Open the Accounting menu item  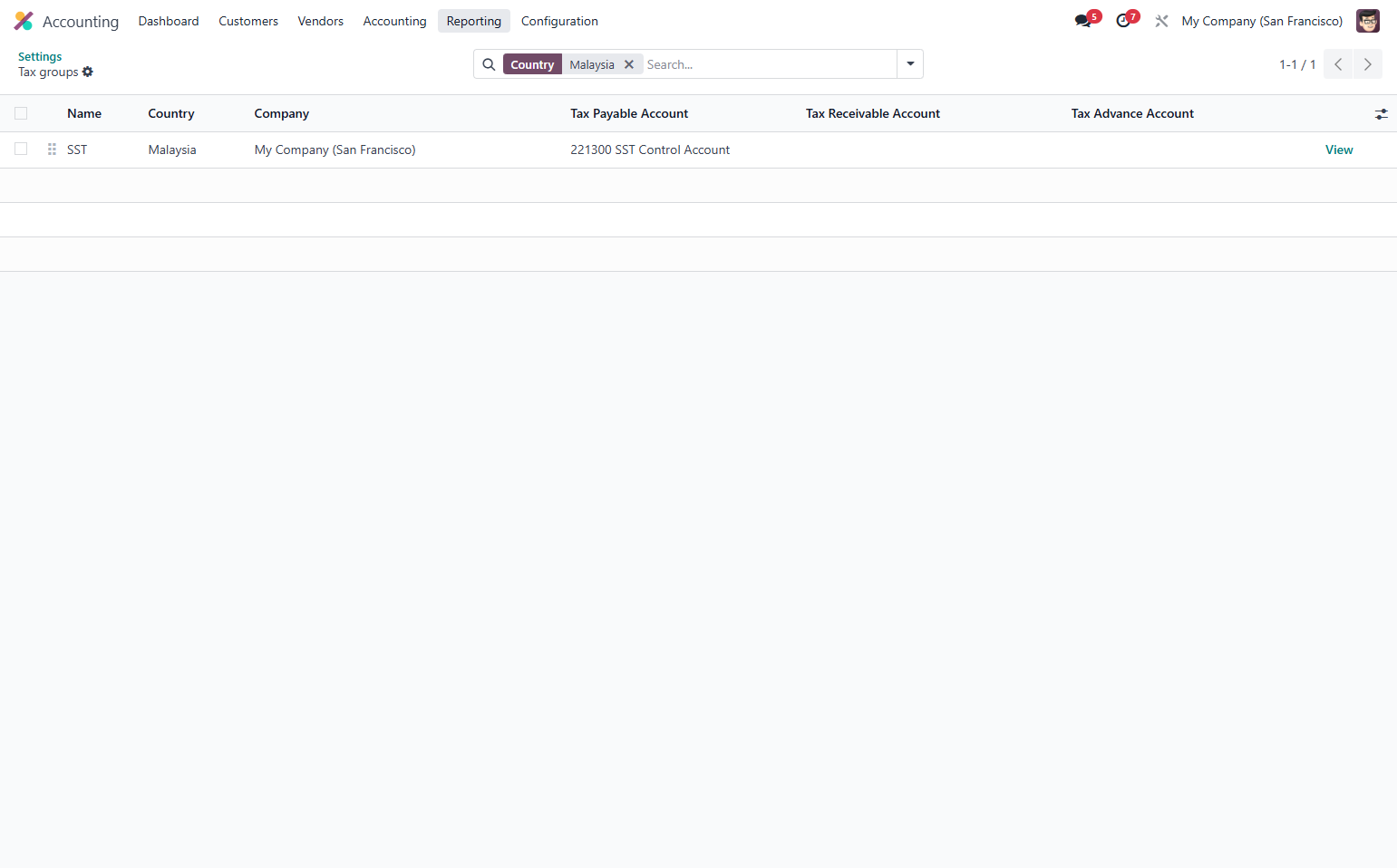tap(394, 21)
